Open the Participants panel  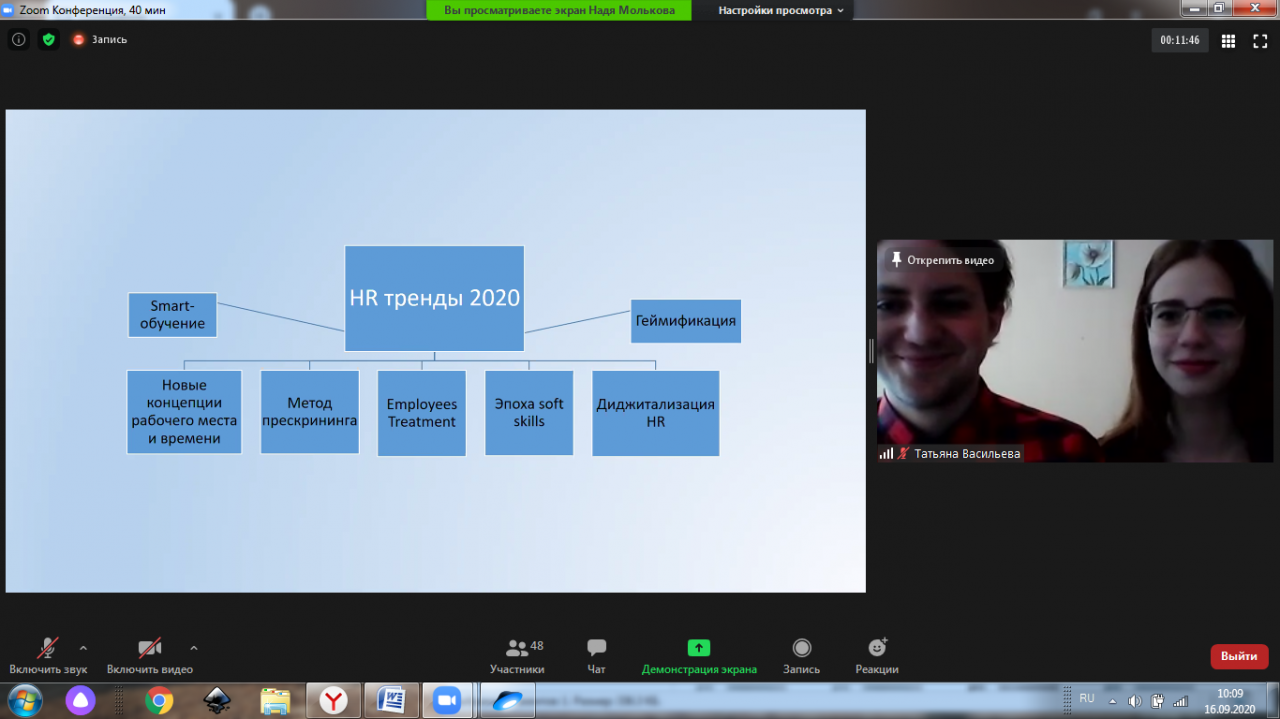coord(517,655)
